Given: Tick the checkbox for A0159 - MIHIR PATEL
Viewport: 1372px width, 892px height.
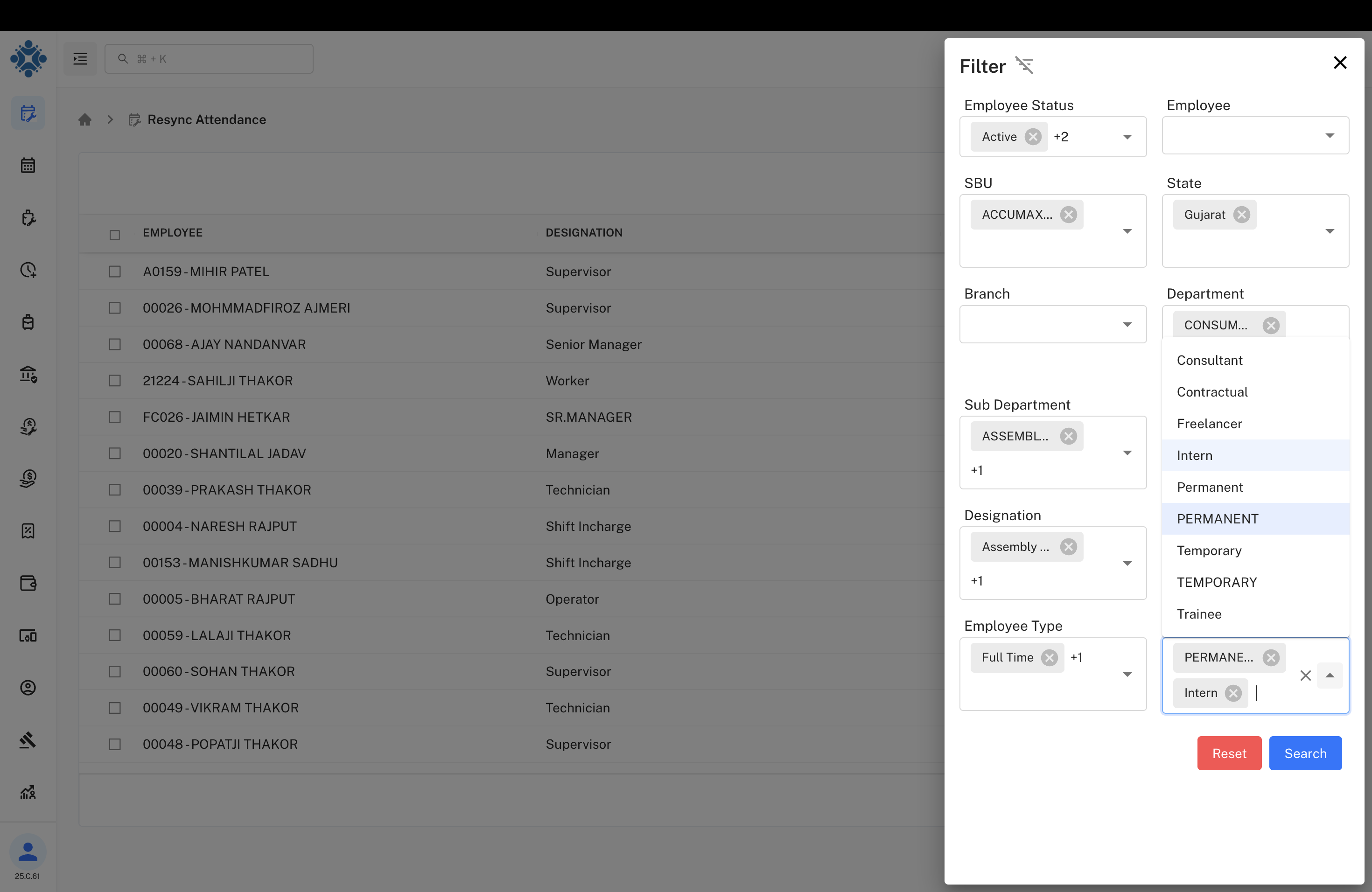Looking at the screenshot, I should click(114, 272).
